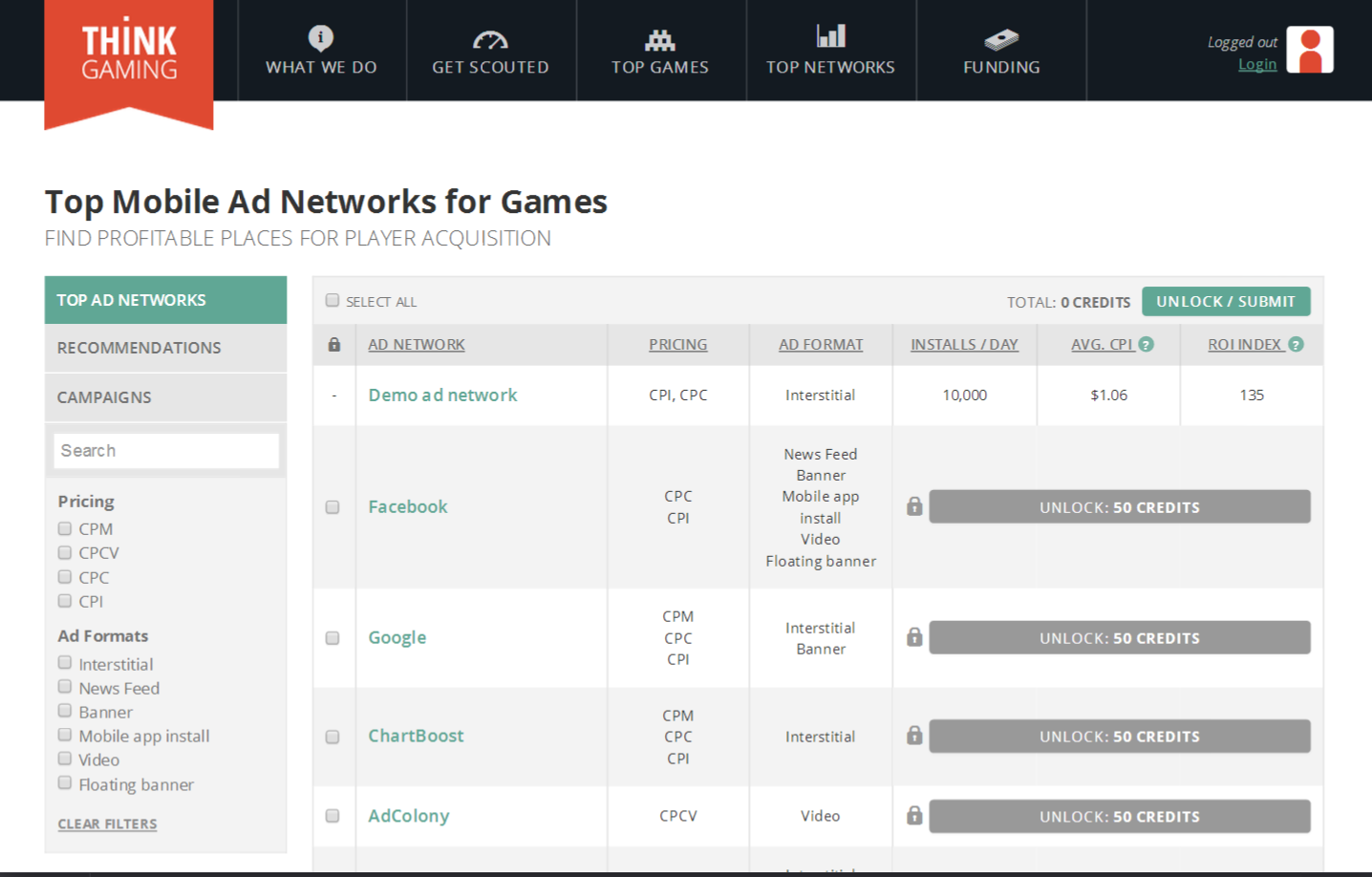The height and width of the screenshot is (877, 1372).
Task: Click the lock icon in ChartBoost row
Action: [914, 736]
